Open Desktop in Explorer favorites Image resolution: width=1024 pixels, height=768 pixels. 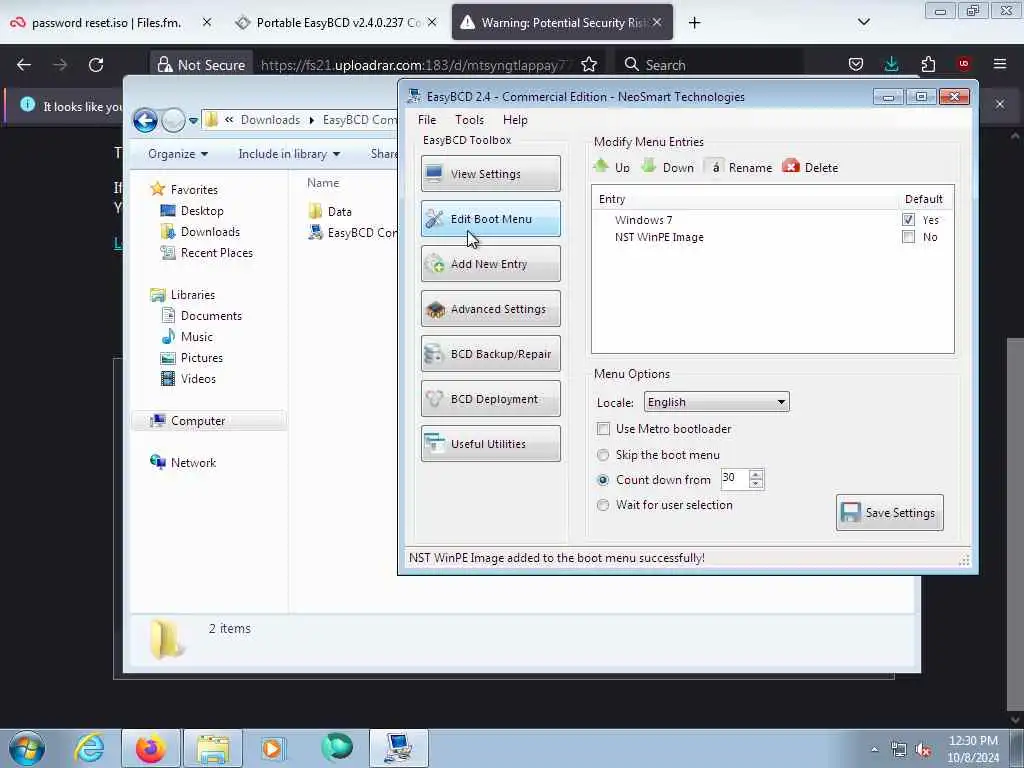pyautogui.click(x=202, y=211)
